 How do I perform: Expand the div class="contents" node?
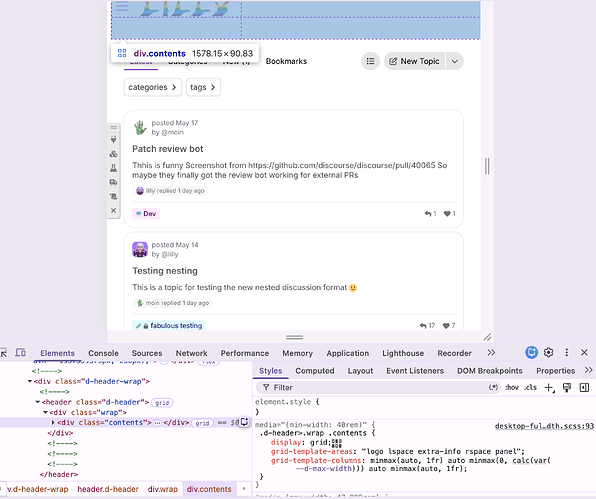(53, 423)
